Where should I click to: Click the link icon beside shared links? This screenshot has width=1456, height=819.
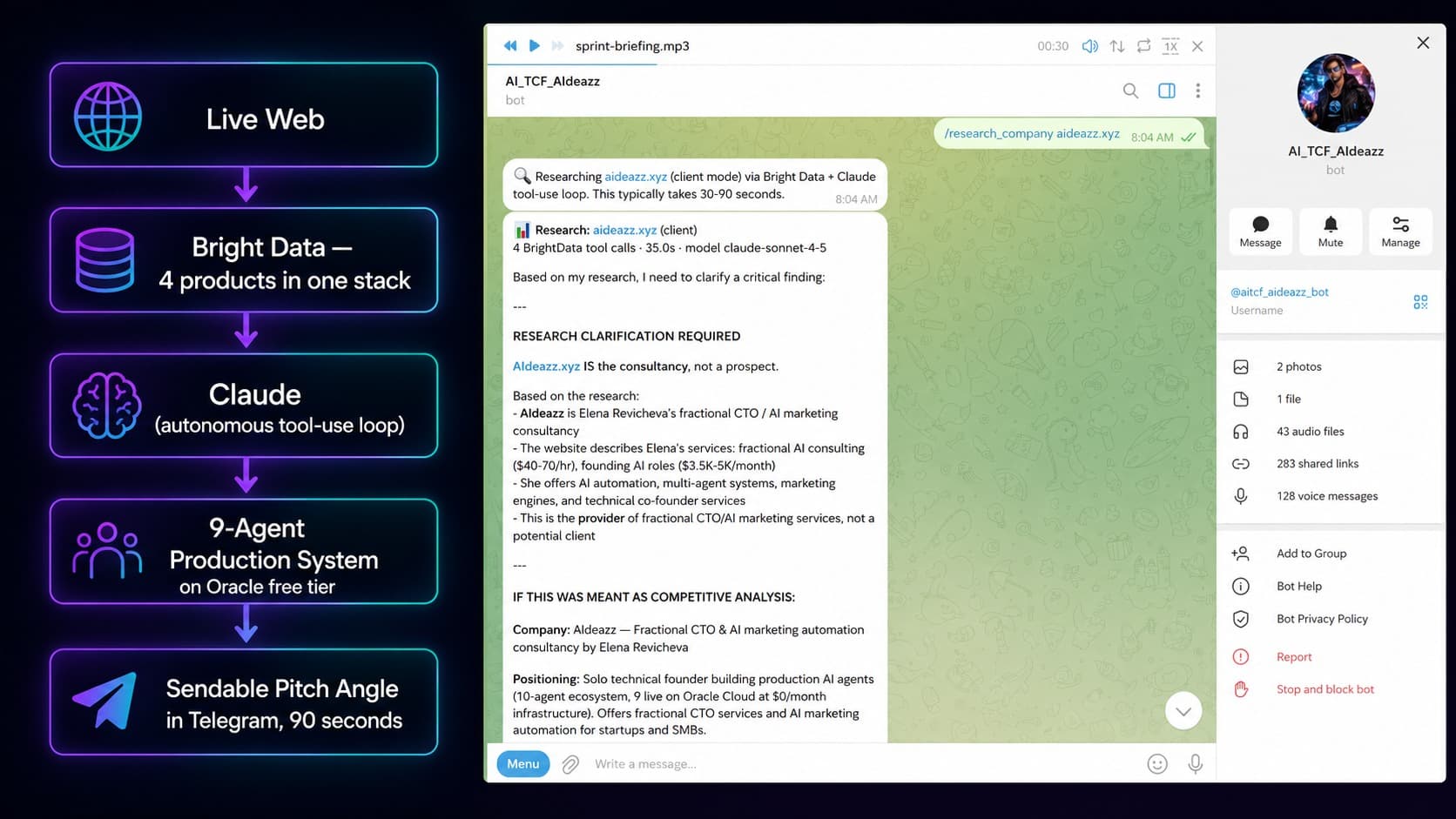[x=1241, y=464]
